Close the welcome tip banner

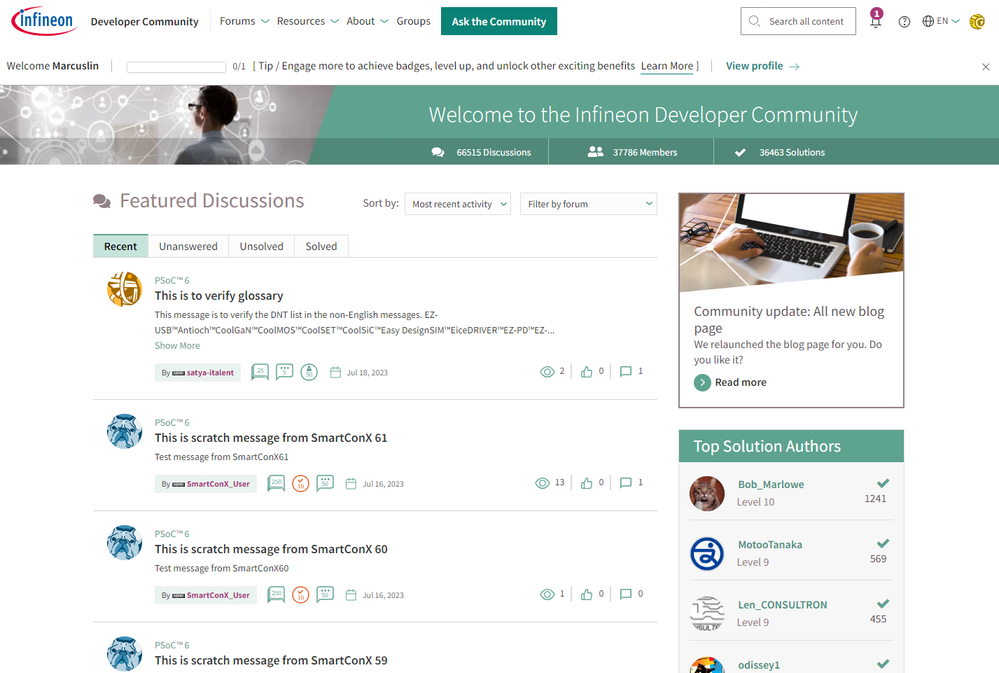tap(986, 66)
